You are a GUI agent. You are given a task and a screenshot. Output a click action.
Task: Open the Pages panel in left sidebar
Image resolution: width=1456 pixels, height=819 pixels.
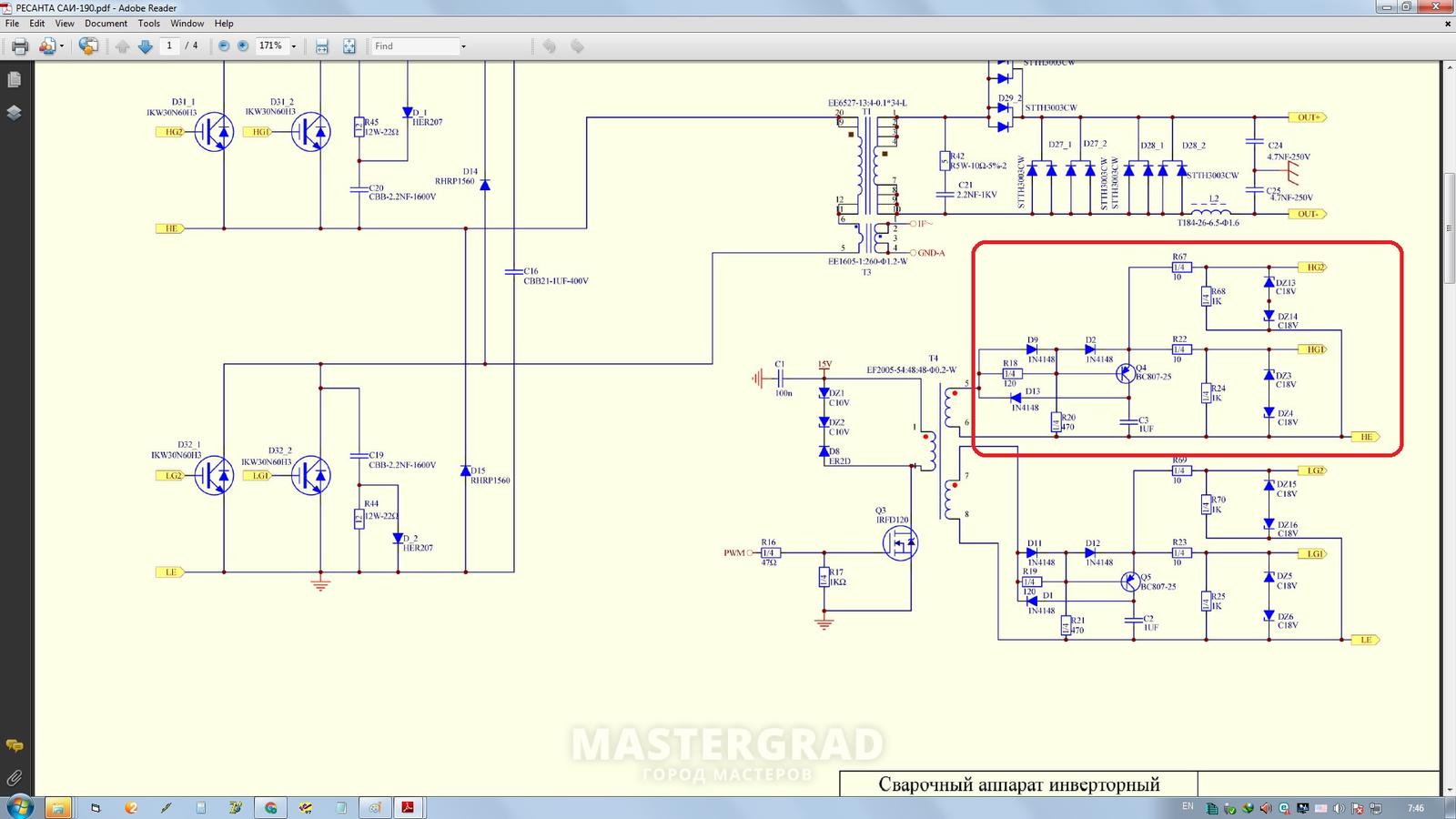[15, 80]
